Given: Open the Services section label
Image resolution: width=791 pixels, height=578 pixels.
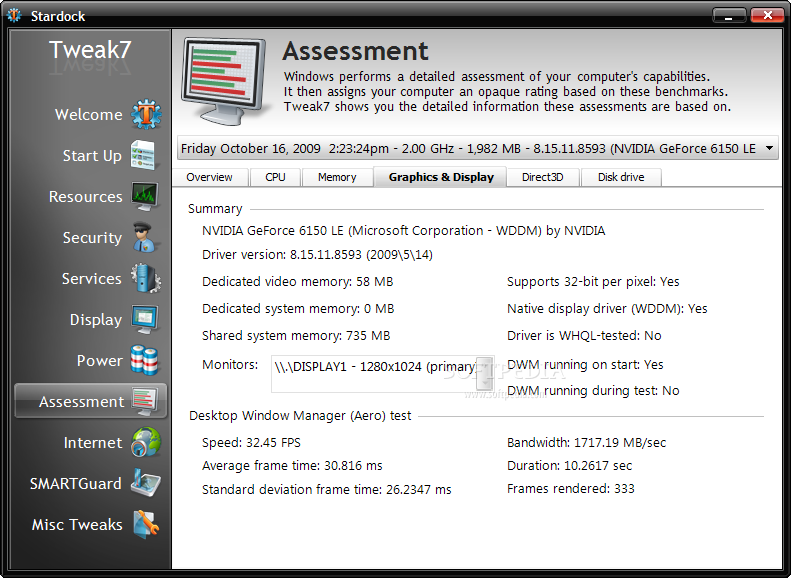Looking at the screenshot, I should pos(92,278).
